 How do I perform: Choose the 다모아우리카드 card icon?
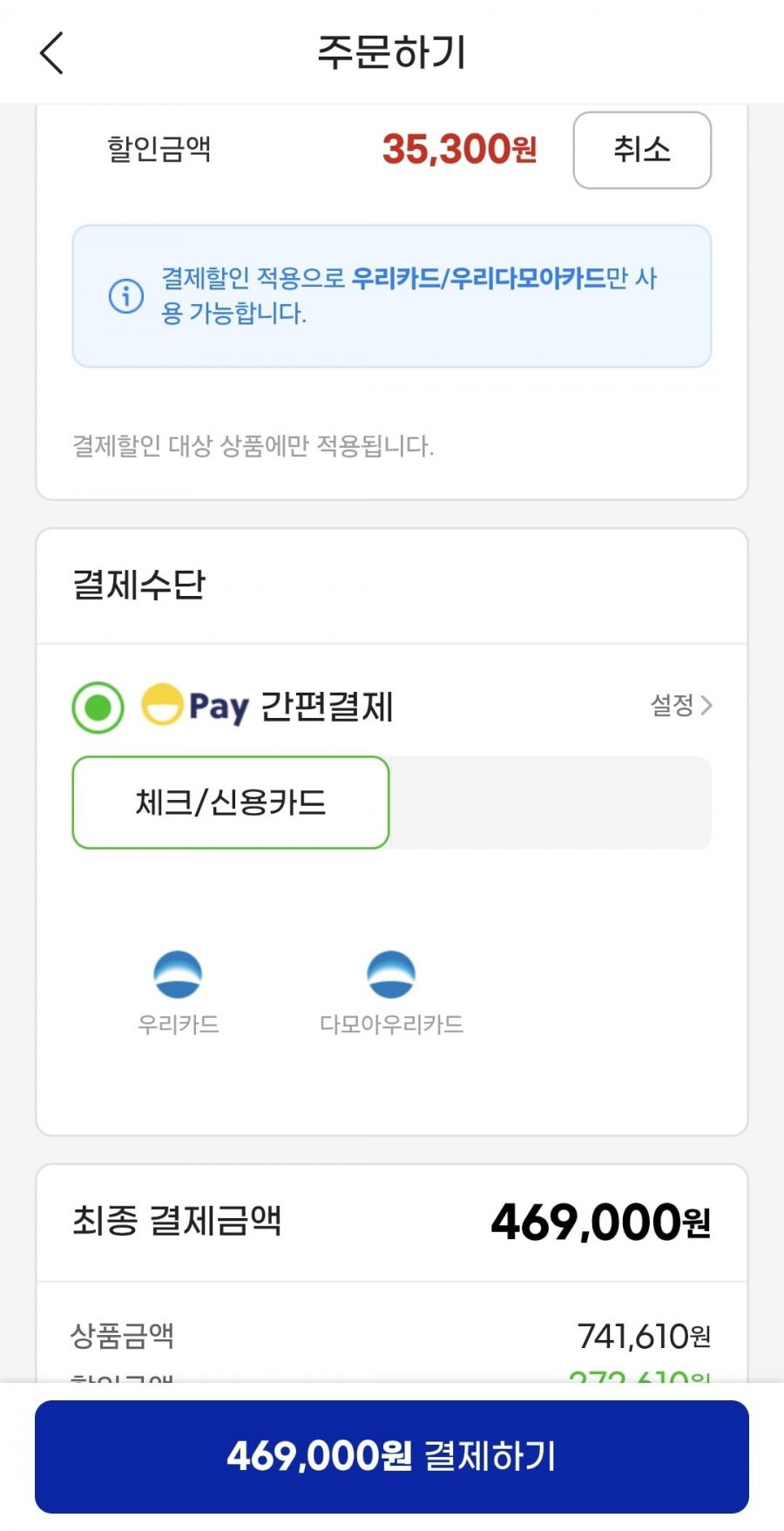(x=391, y=974)
